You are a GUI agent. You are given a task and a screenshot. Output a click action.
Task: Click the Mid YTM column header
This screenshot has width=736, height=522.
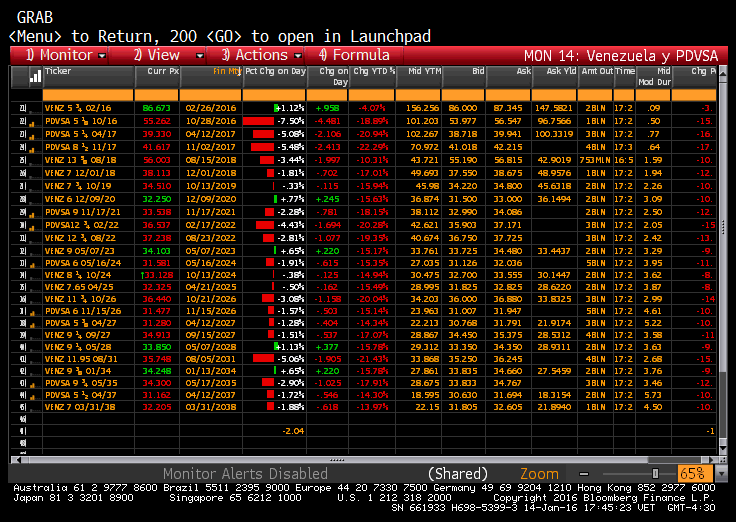pos(419,77)
